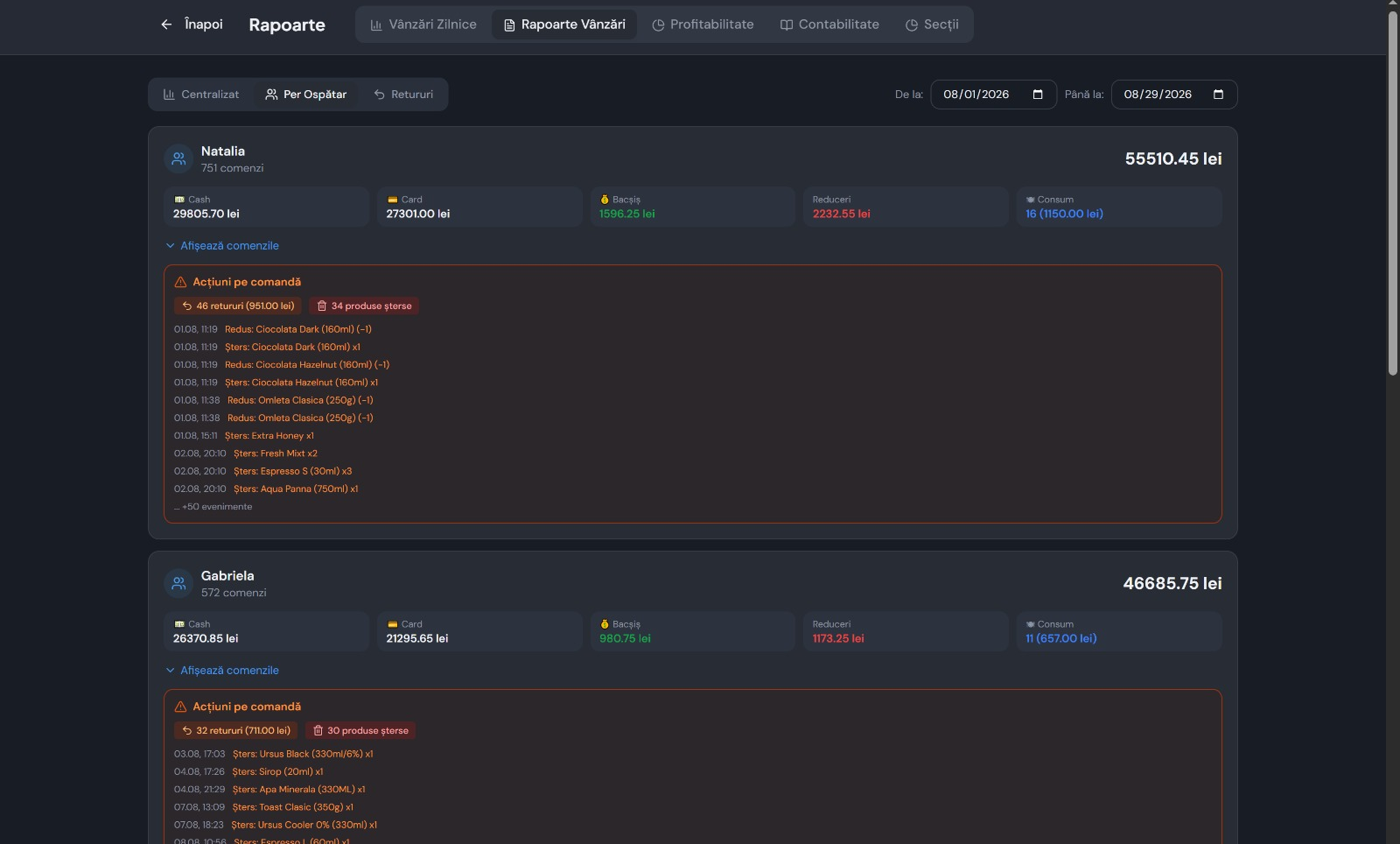Image resolution: width=1400 pixels, height=844 pixels.
Task: Click Natalia's total 55510.45 lei
Action: 1173,158
